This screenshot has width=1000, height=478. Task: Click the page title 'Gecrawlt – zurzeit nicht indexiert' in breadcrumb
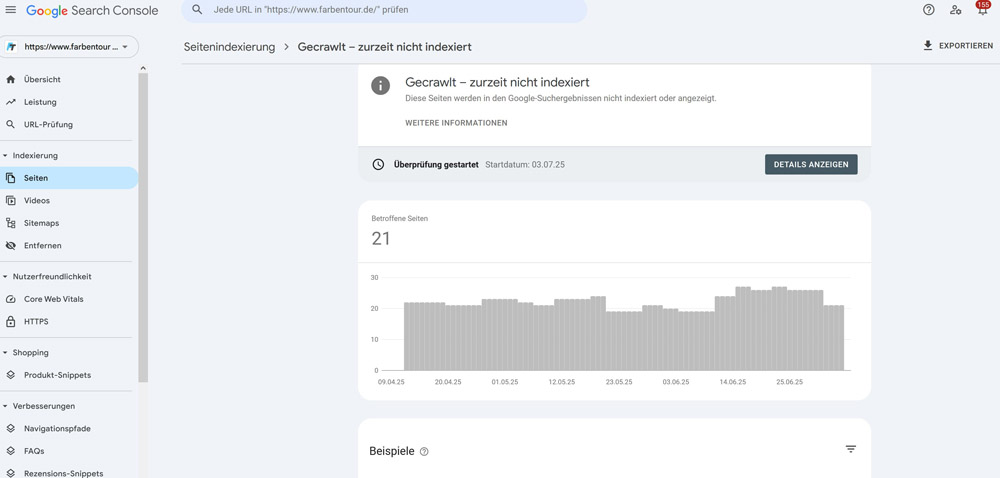385,47
